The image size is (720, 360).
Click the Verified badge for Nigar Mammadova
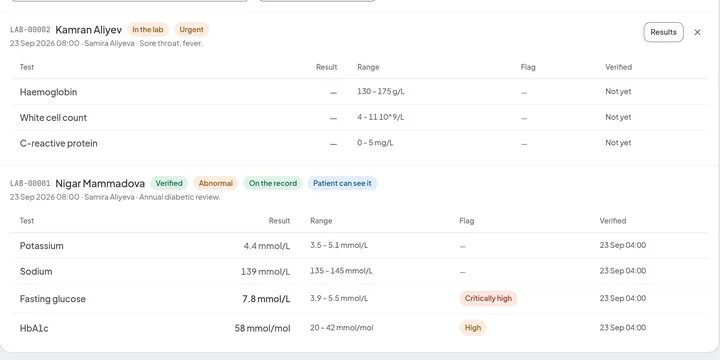coord(169,183)
